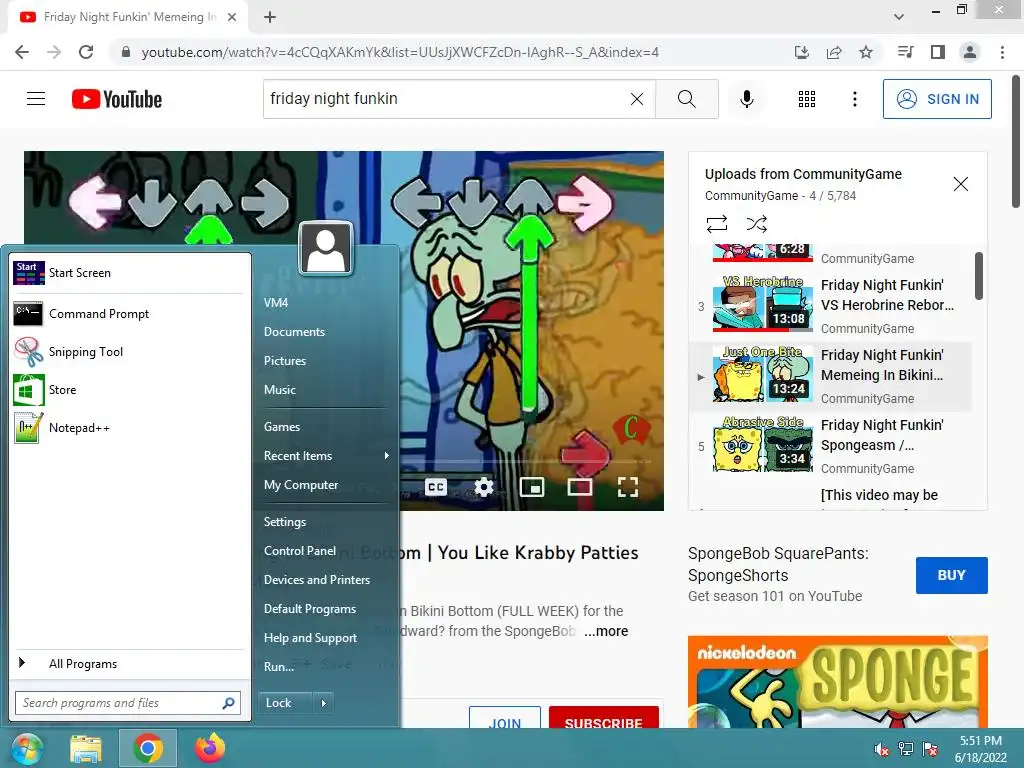Screen dimensions: 1024x768
Task: Select Run... in Start menu
Action: click(x=279, y=667)
